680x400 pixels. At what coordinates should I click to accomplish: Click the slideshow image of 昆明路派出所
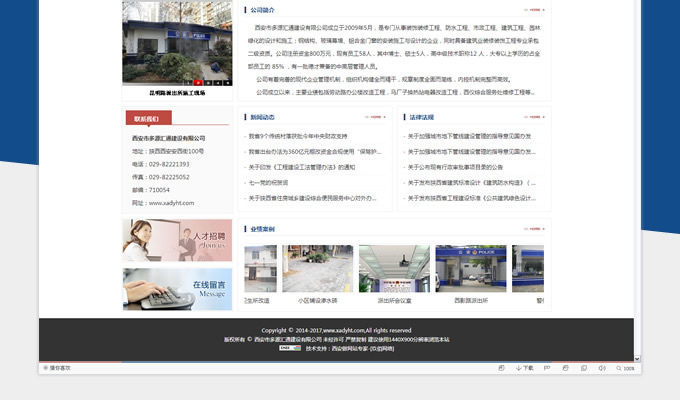177,40
